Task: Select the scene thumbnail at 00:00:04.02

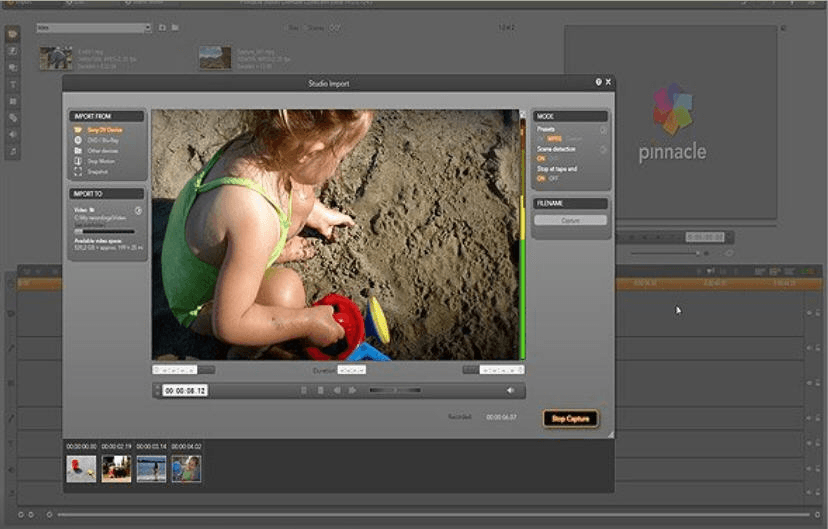Action: pyautogui.click(x=186, y=468)
